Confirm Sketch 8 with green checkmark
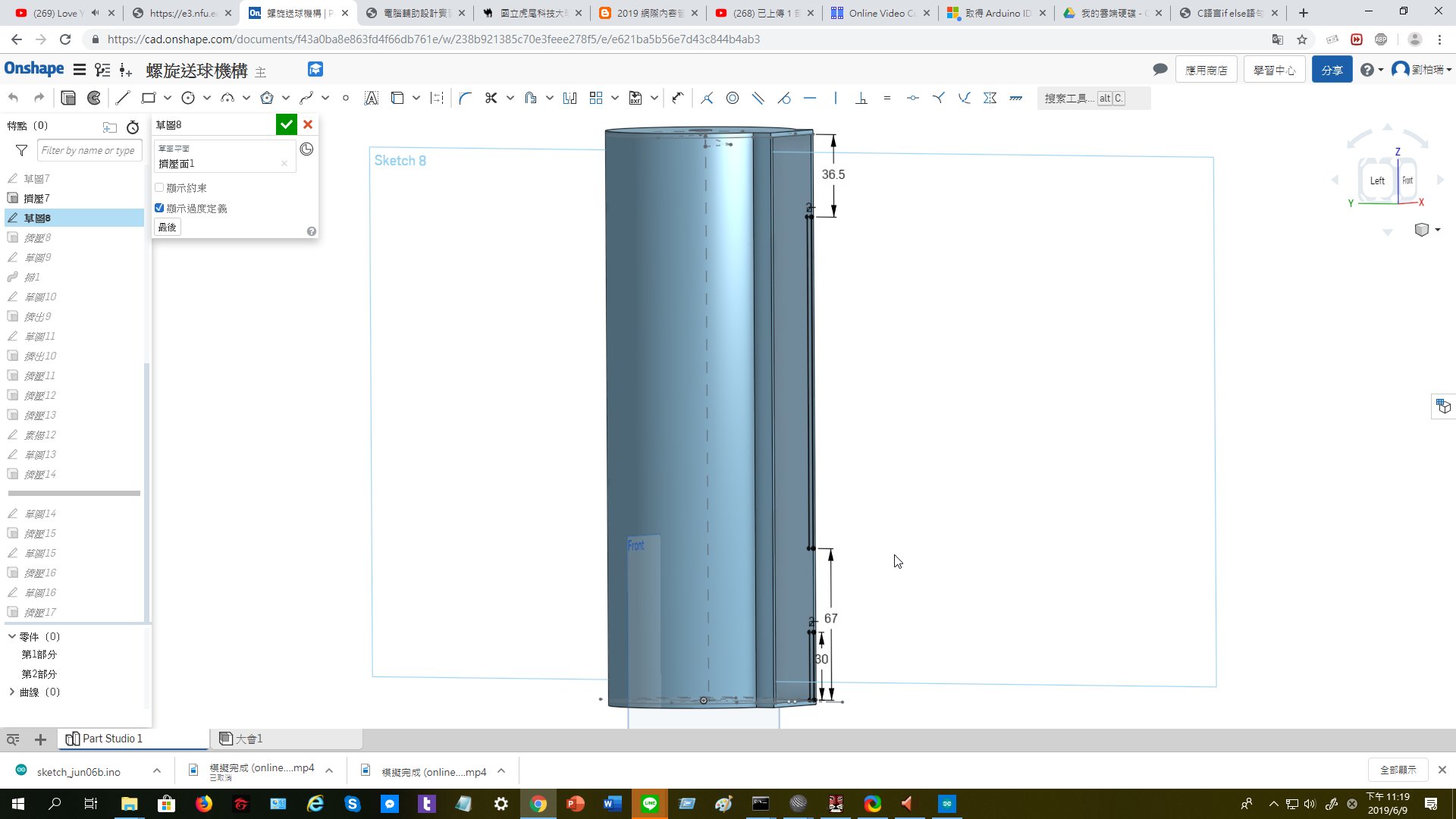 pyautogui.click(x=286, y=124)
